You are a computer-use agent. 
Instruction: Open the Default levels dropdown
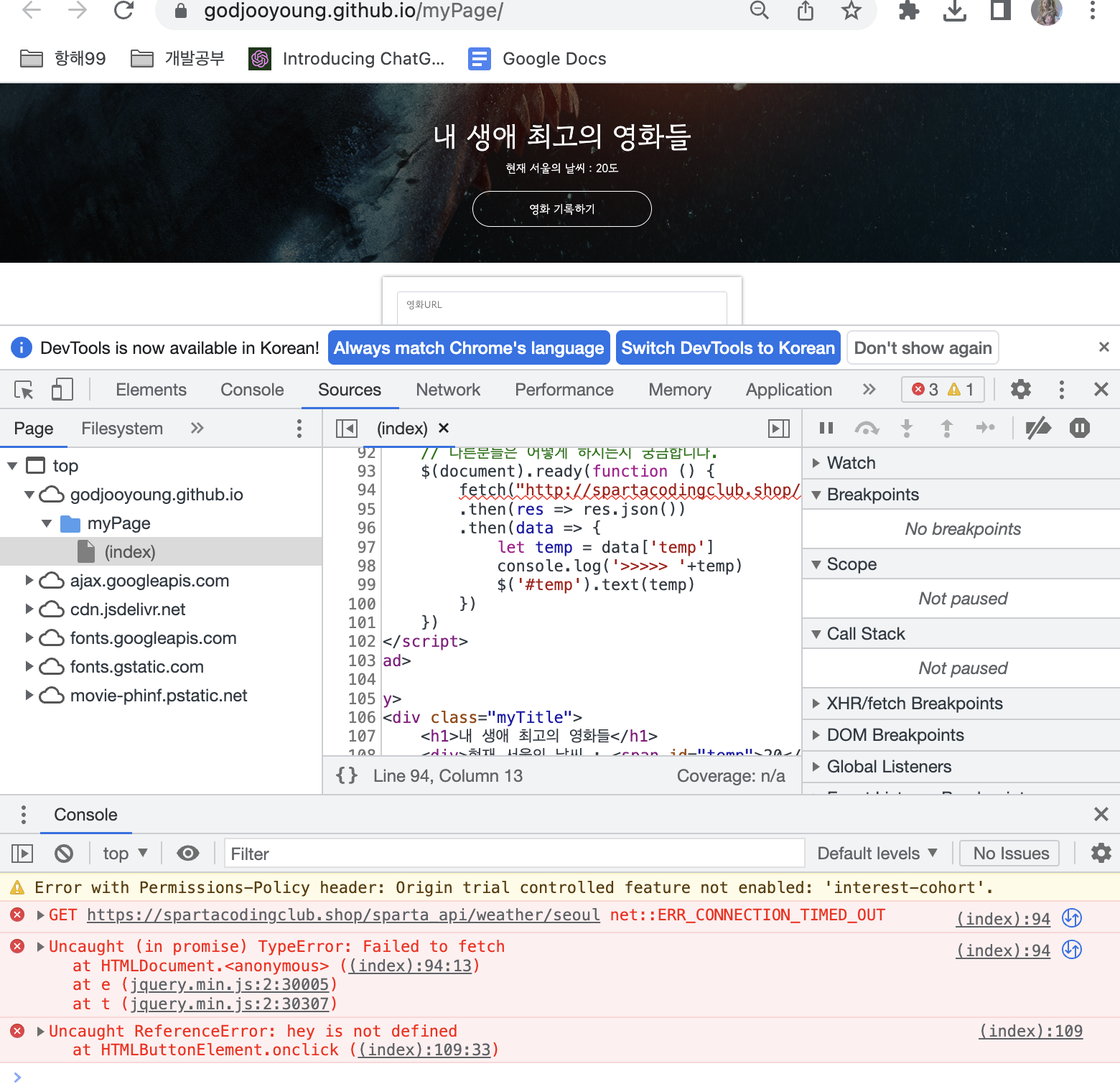point(877,854)
